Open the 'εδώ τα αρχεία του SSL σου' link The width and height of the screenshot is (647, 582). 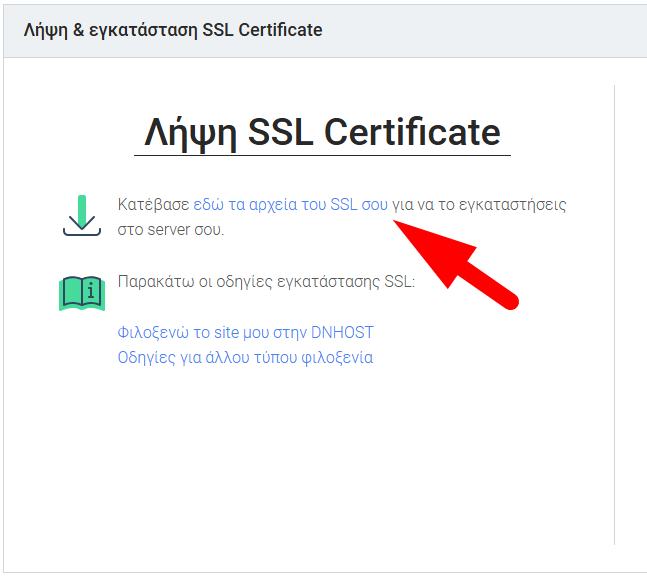coord(290,204)
